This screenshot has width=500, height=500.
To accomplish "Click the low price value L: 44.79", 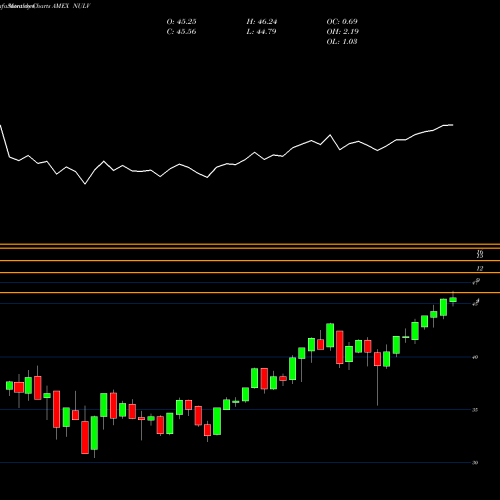I will pyautogui.click(x=262, y=32).
